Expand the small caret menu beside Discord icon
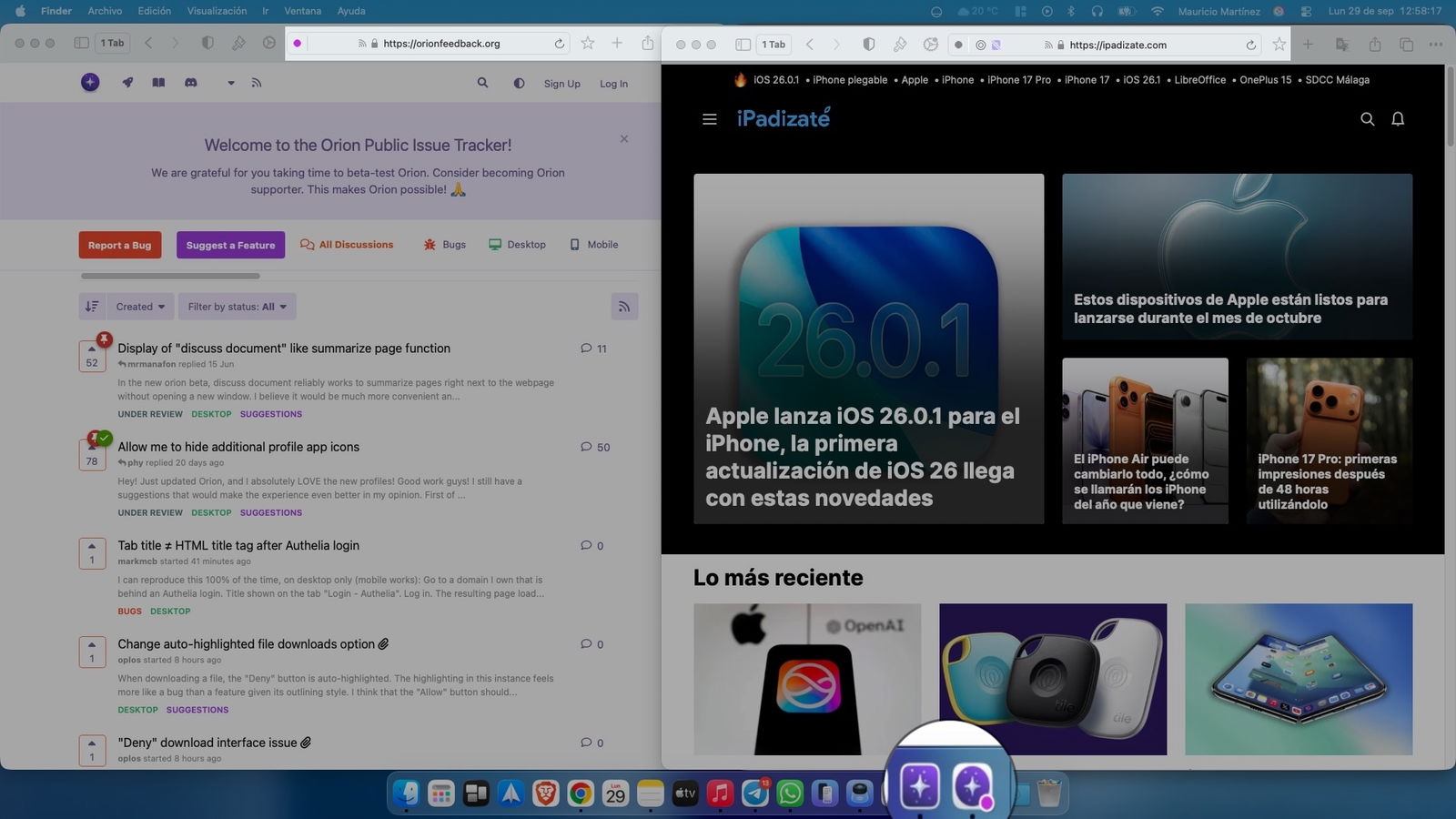The width and height of the screenshot is (1456, 819). click(231, 83)
